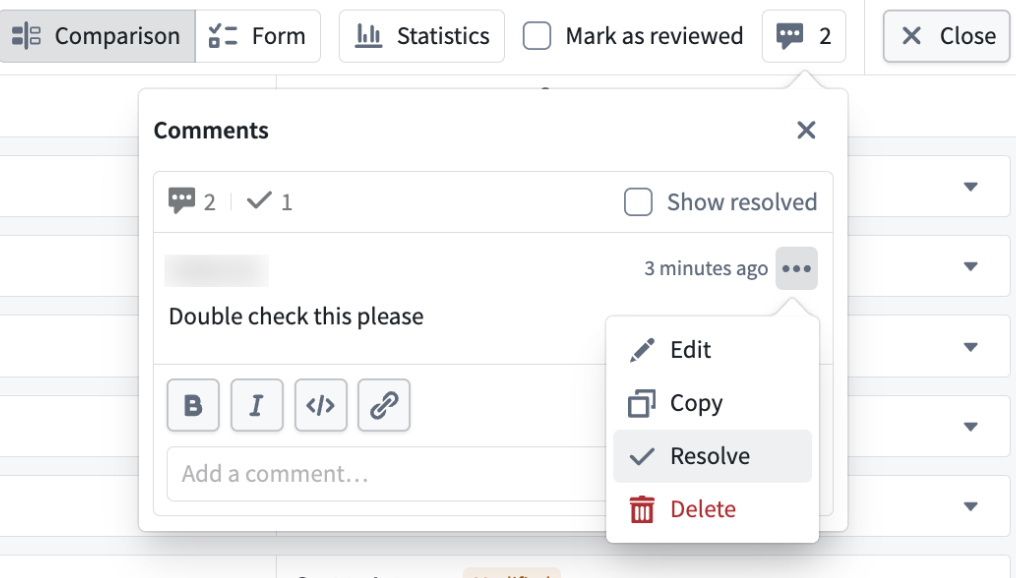Screen dimensions: 1016x578
Task: Uncheck the Show resolved option
Action: coord(638,201)
